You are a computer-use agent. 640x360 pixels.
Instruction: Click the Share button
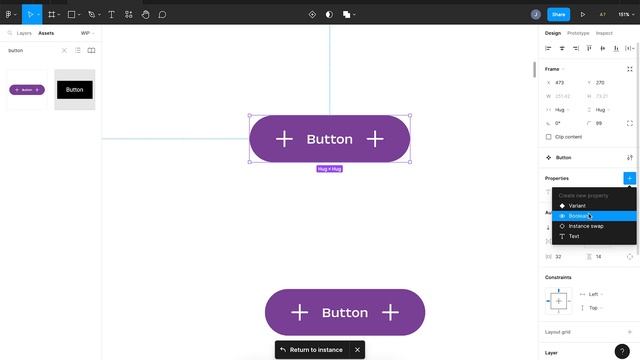558,14
